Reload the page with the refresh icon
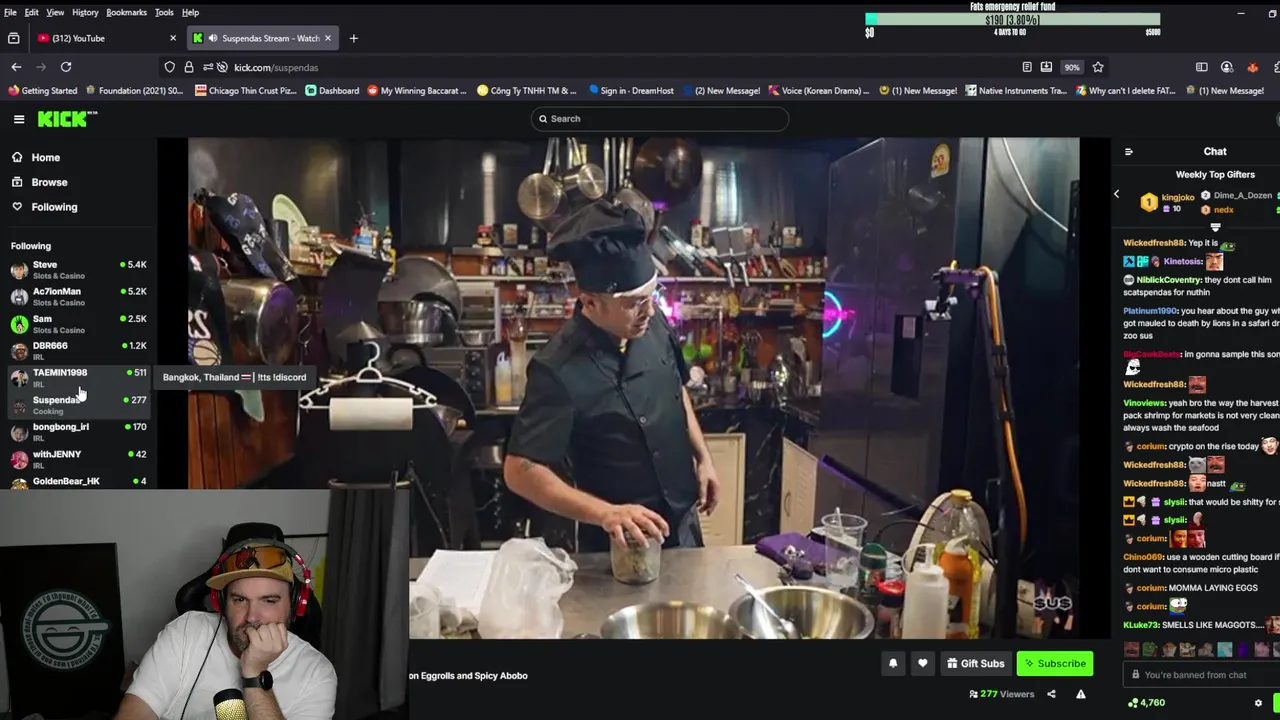The height and width of the screenshot is (720, 1280). pyautogui.click(x=66, y=67)
